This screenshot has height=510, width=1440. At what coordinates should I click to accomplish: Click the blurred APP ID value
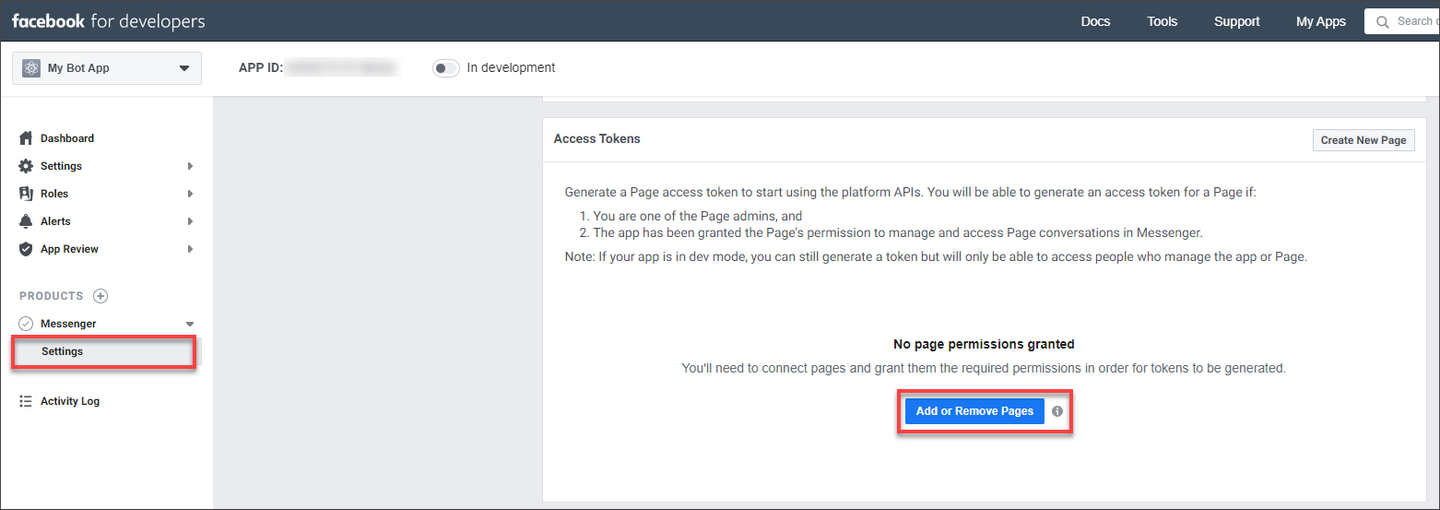click(x=342, y=68)
